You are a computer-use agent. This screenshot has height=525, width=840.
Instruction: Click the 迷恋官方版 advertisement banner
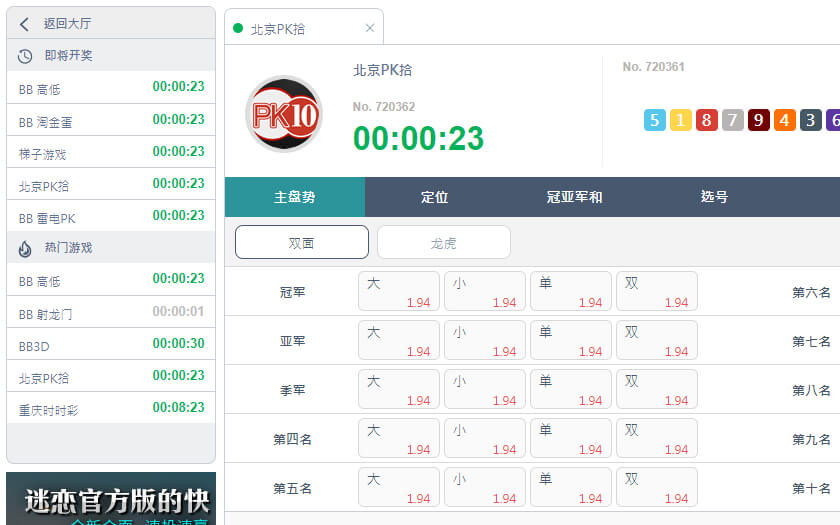pos(110,499)
